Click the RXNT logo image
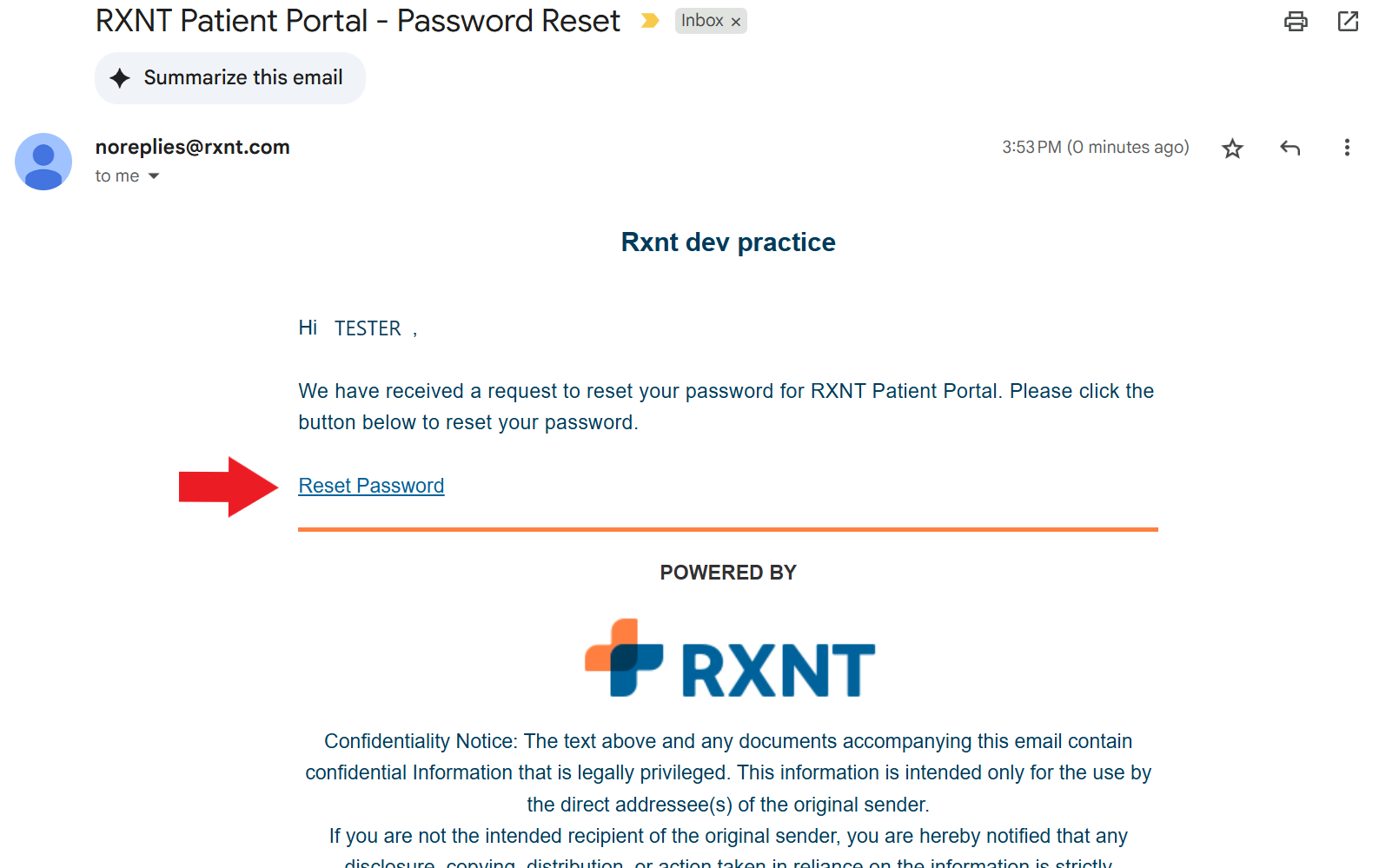The width and height of the screenshot is (1379, 868). point(729,659)
